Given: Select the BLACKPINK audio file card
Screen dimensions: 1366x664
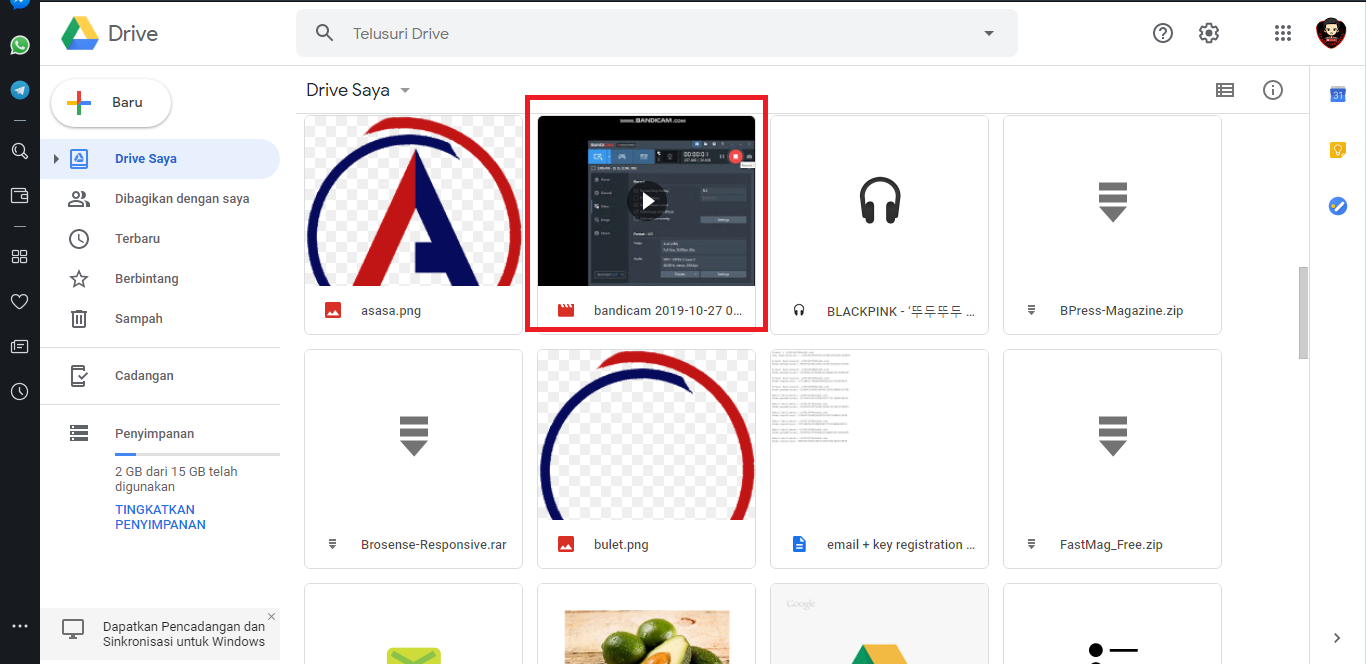Looking at the screenshot, I should tap(880, 225).
